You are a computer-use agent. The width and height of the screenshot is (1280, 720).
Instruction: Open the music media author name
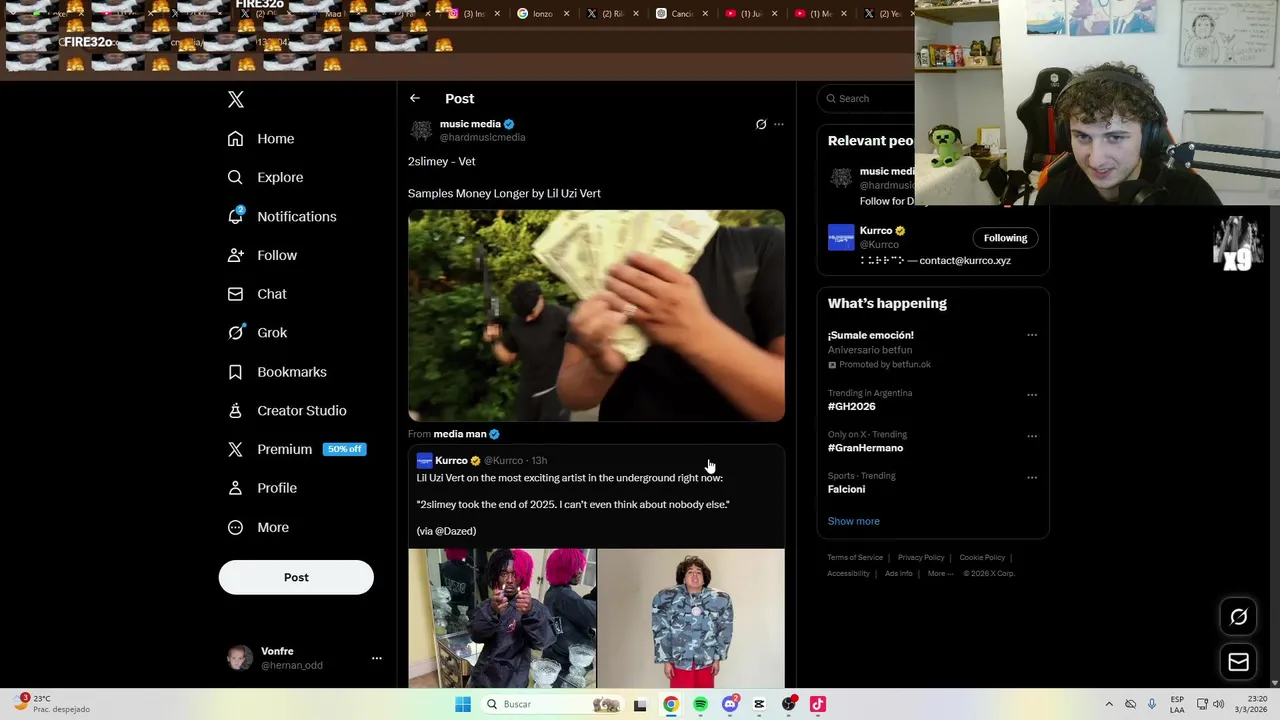(470, 124)
